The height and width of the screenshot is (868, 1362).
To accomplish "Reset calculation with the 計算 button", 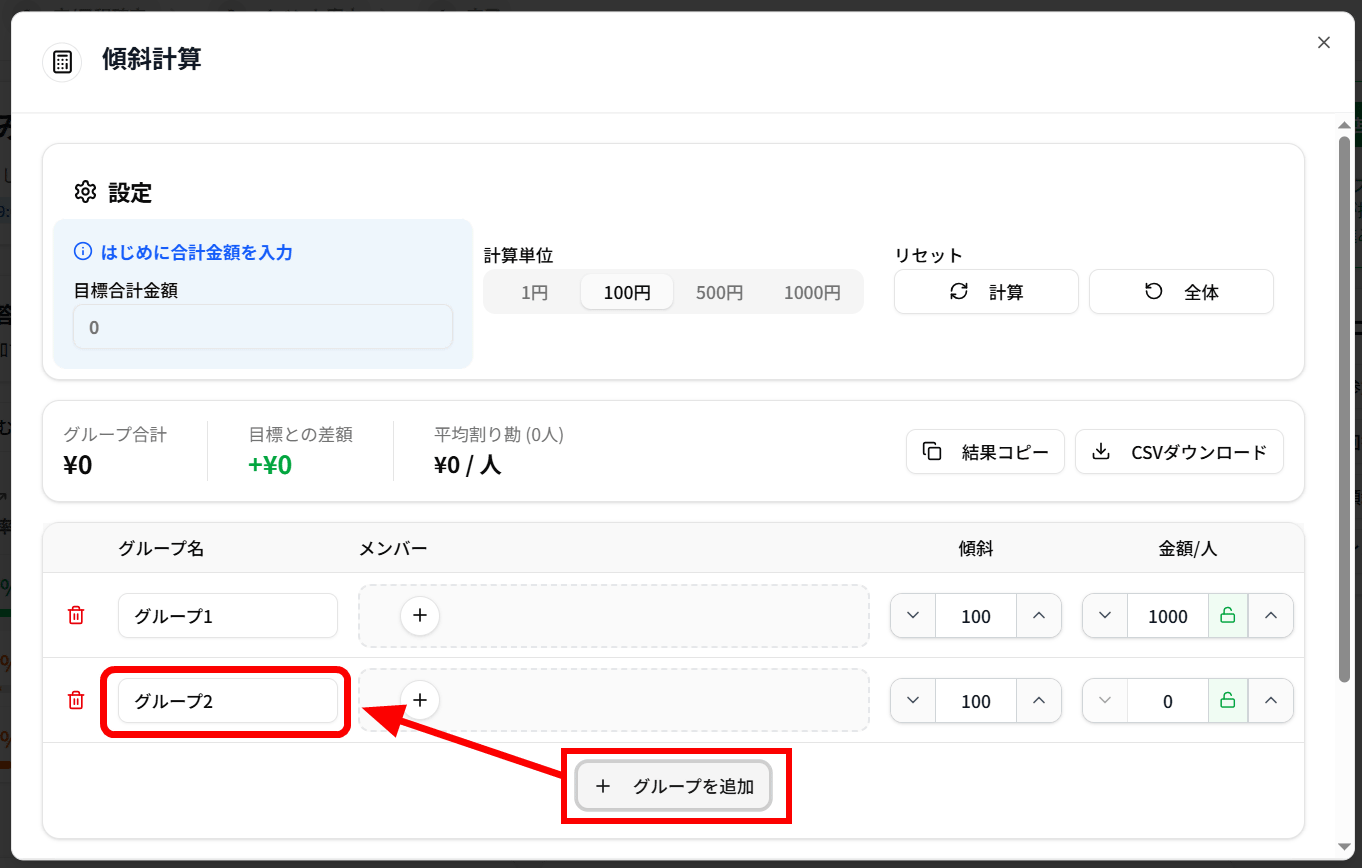I will pyautogui.click(x=986, y=292).
